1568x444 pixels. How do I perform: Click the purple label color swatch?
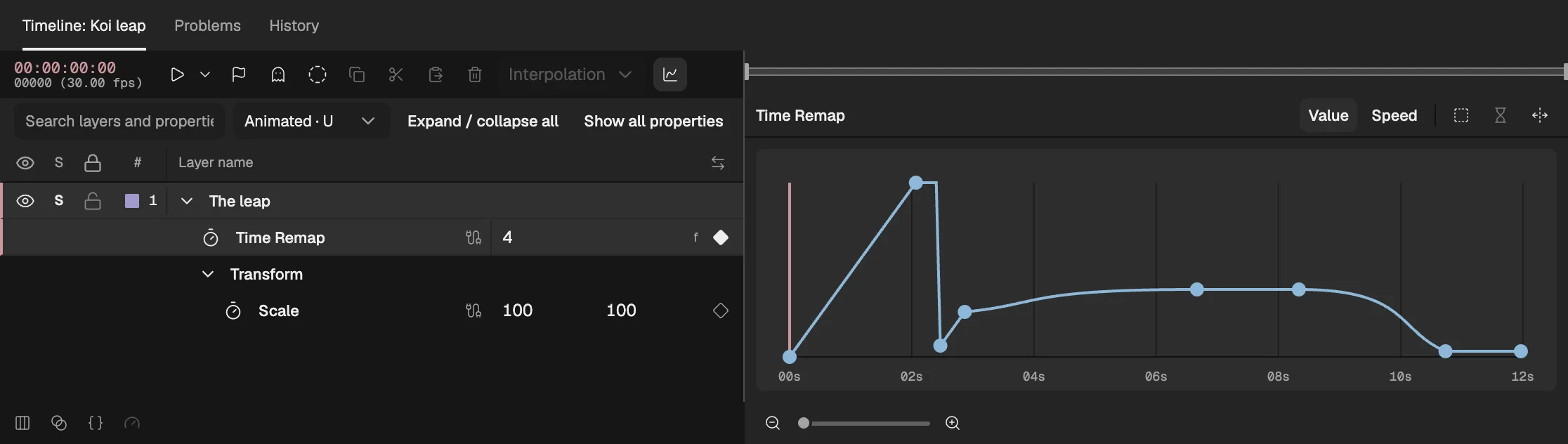pyautogui.click(x=132, y=201)
